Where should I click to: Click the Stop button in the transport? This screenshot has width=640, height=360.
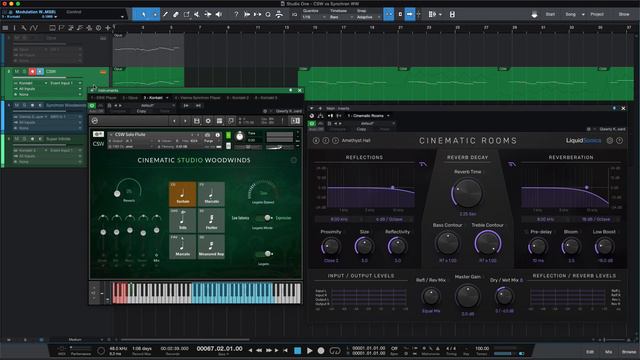point(298,350)
